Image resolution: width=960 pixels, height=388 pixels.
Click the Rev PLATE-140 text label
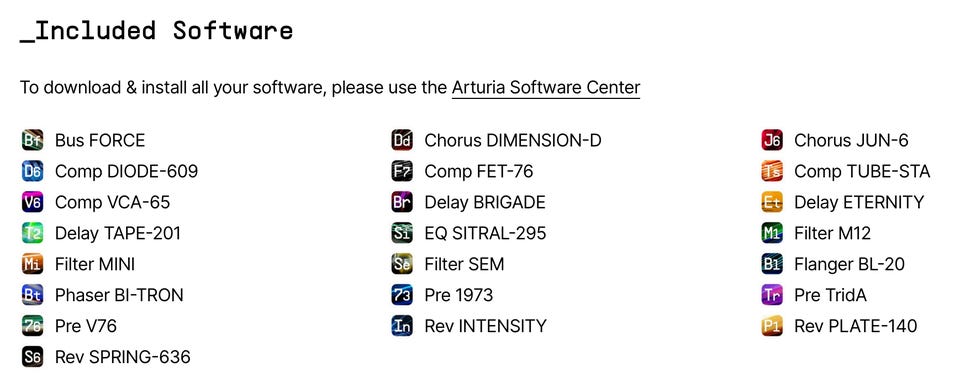855,326
